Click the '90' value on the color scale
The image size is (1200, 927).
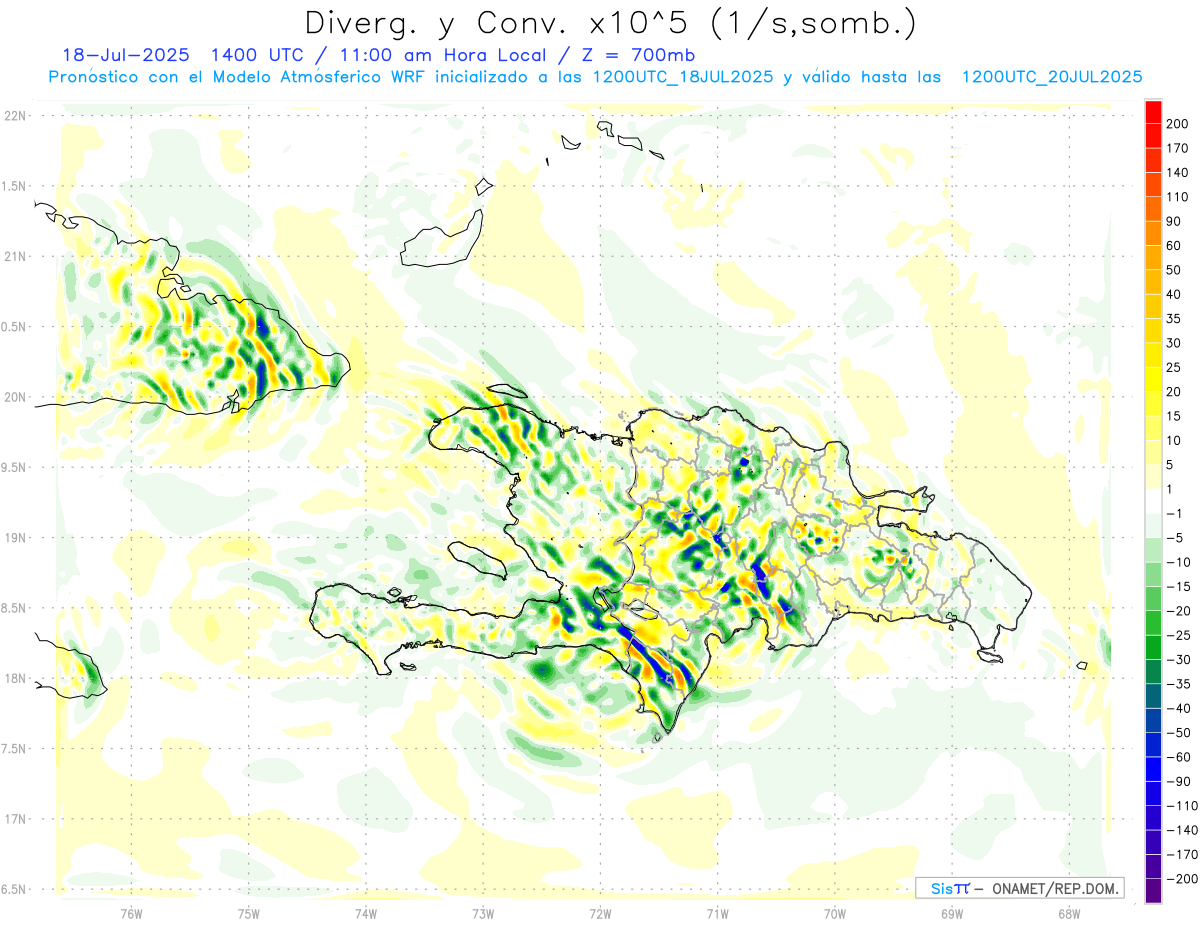click(x=1175, y=222)
